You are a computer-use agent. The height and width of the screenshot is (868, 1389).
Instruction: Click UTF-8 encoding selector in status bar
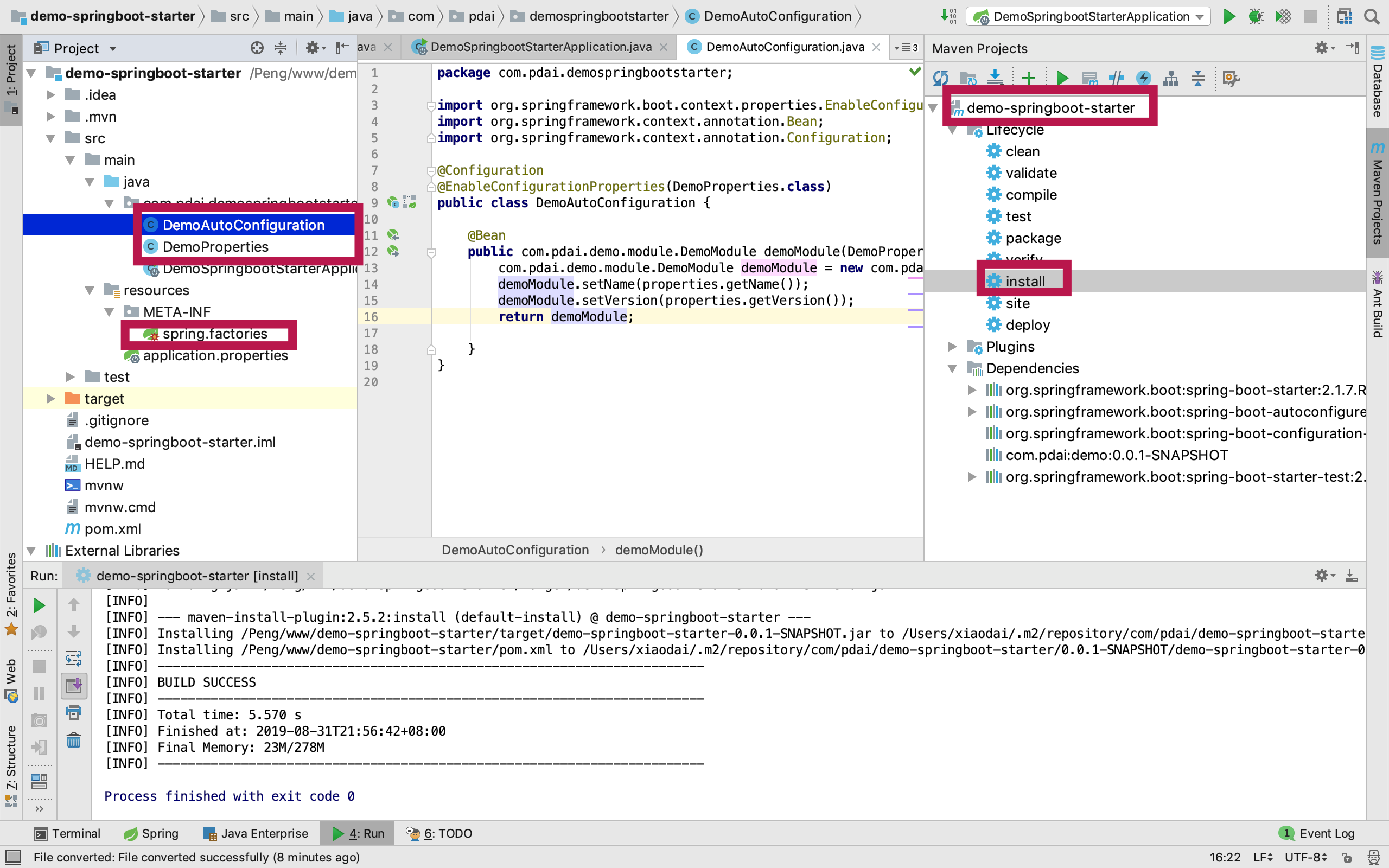1306,857
